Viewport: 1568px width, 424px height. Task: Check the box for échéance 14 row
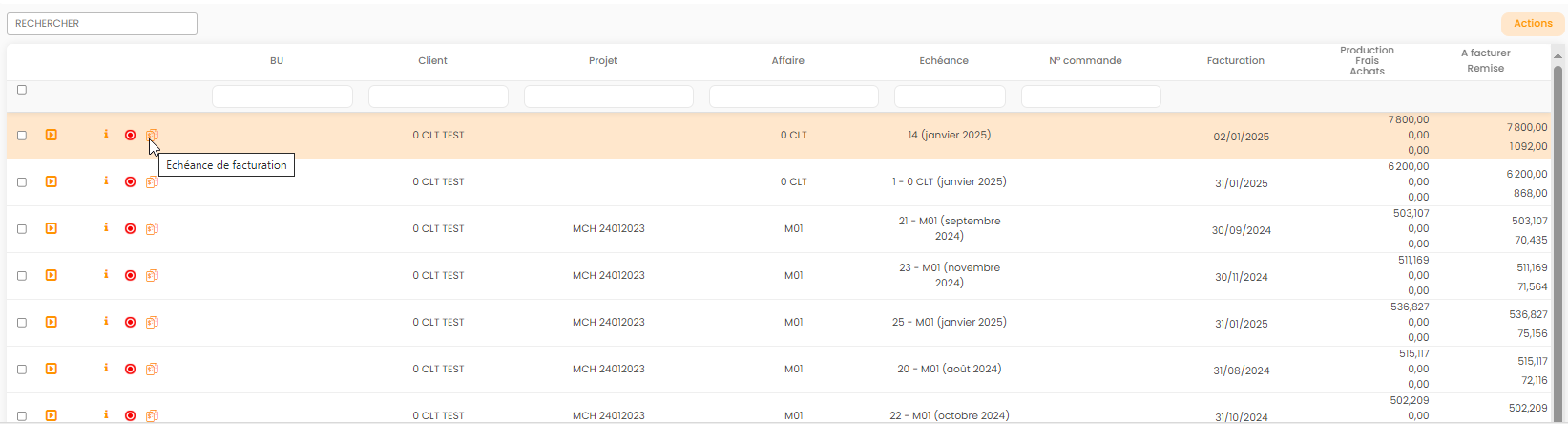(x=22, y=136)
